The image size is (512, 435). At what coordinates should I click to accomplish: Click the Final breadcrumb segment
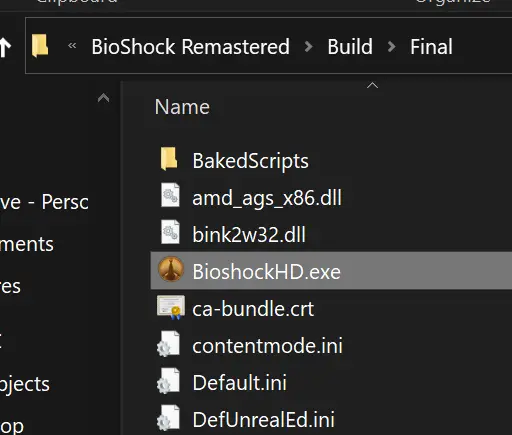pyautogui.click(x=431, y=46)
